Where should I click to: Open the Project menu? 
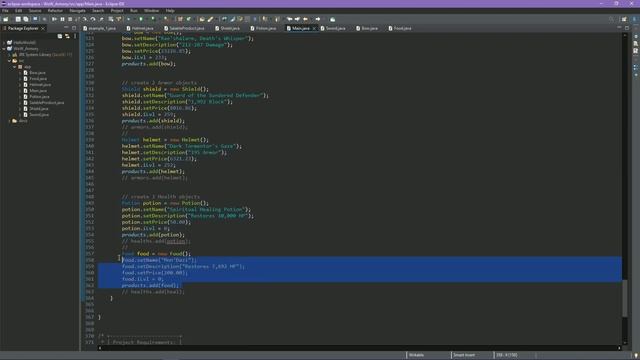pyautogui.click(x=117, y=11)
